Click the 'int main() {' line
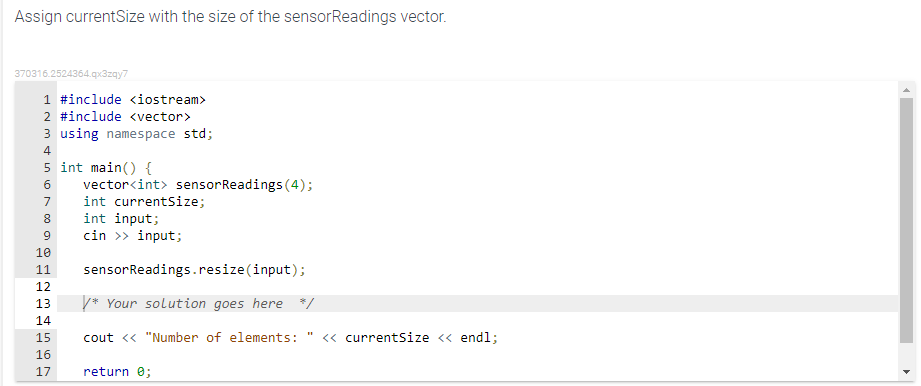This screenshot has width=921, height=386. pos(106,168)
